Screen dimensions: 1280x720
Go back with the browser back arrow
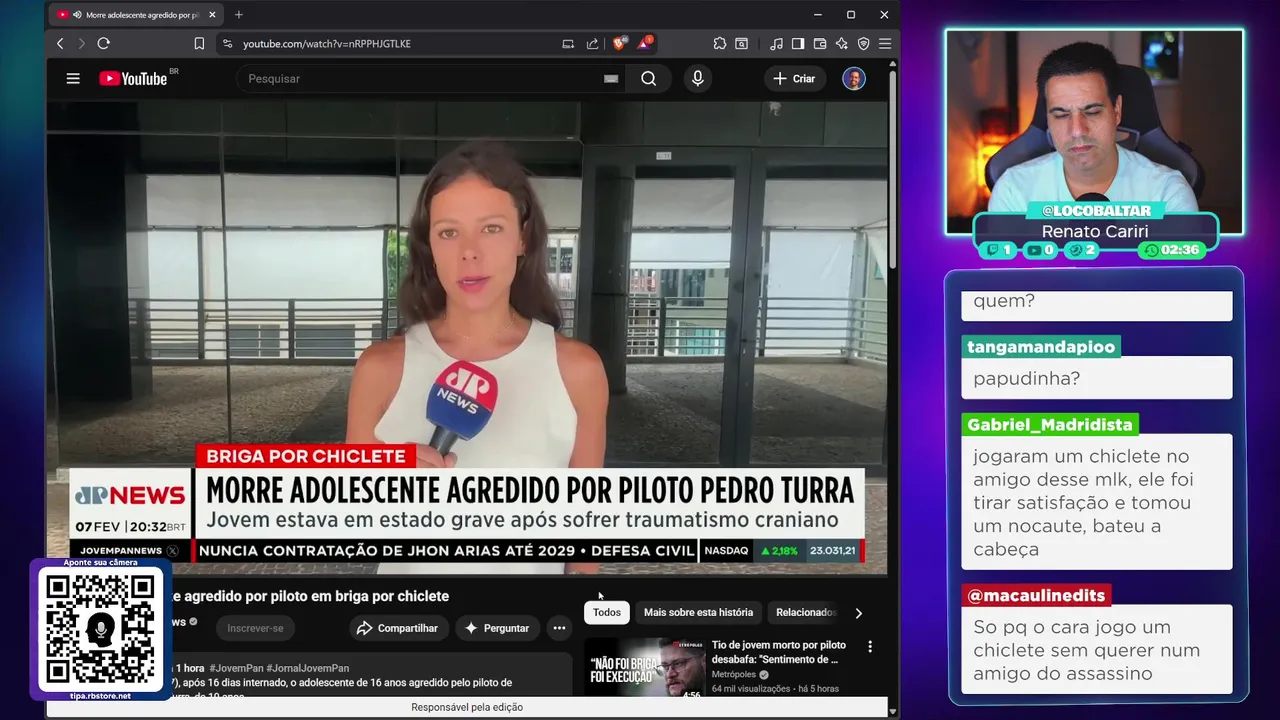pos(60,44)
